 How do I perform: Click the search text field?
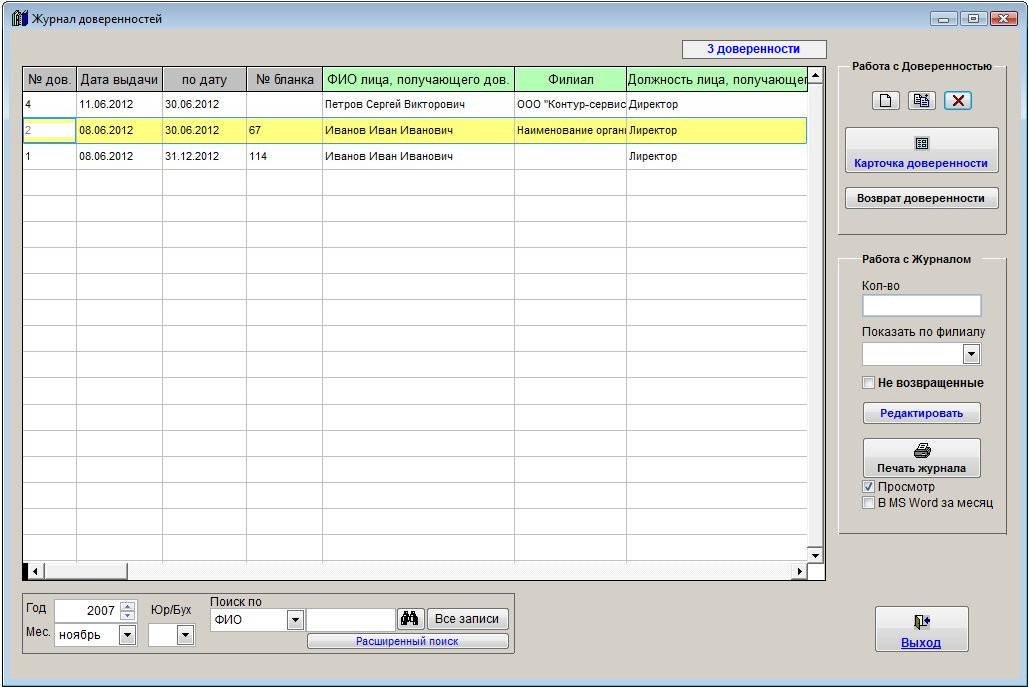click(350, 619)
